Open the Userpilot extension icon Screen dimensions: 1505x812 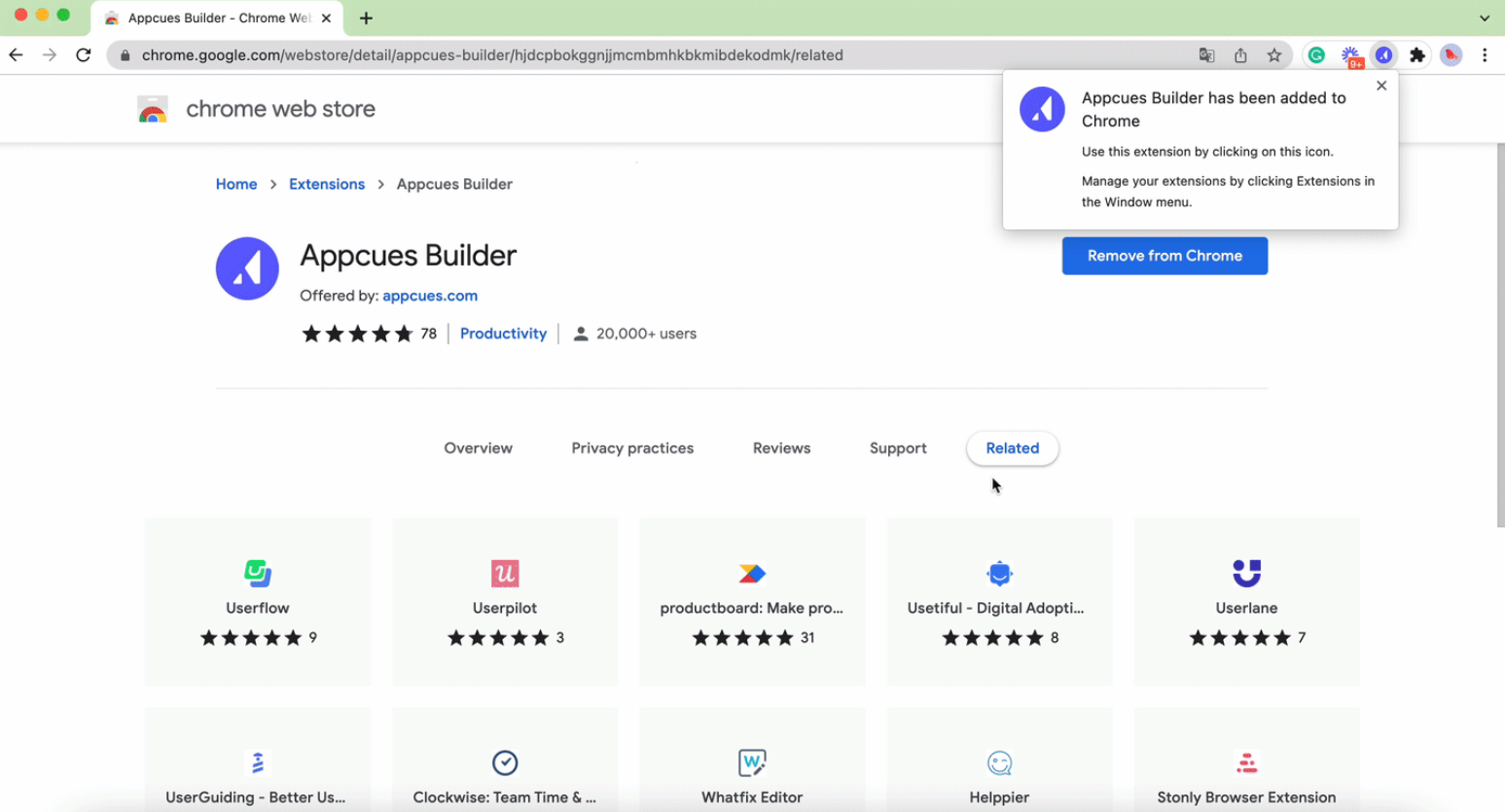505,573
